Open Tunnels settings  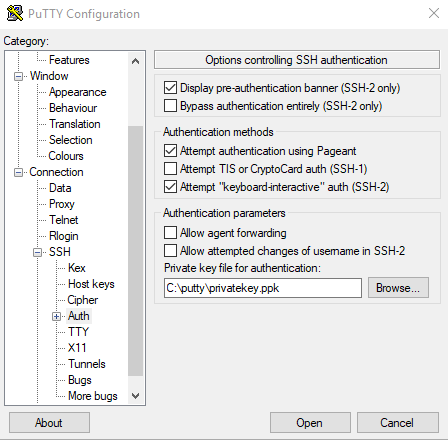(x=87, y=364)
